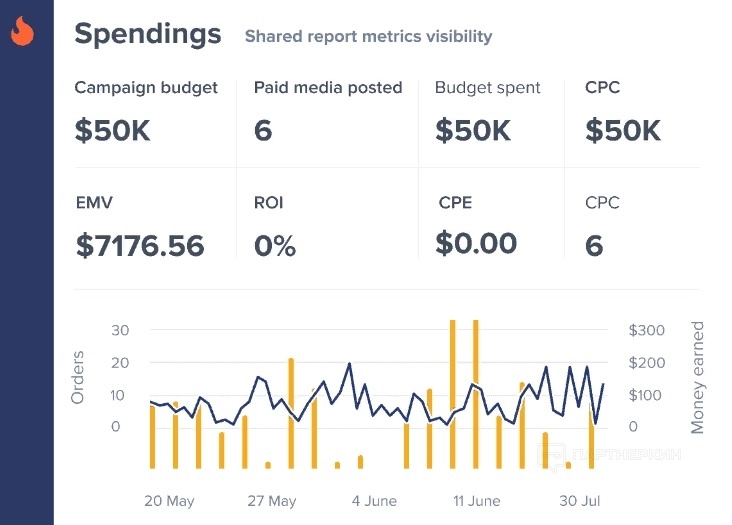Click the tall orange bar above 27 May

(291, 412)
